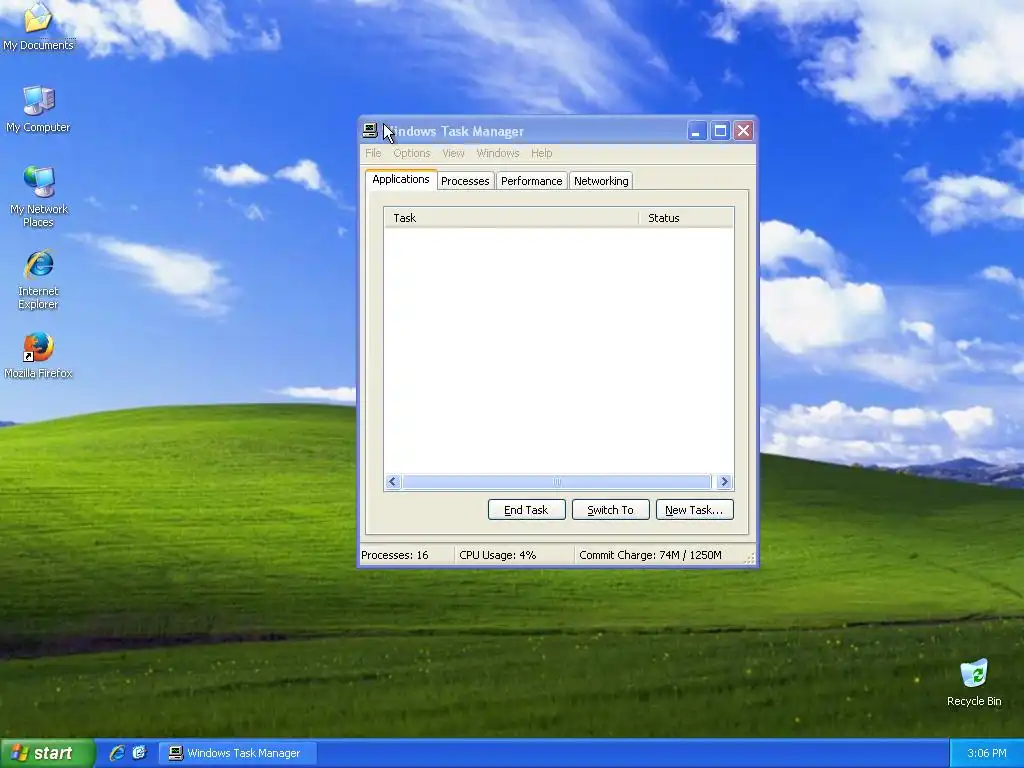Click the taskbar clock showing 3:06 PM
Viewport: 1024px width, 768px height.
(987, 754)
